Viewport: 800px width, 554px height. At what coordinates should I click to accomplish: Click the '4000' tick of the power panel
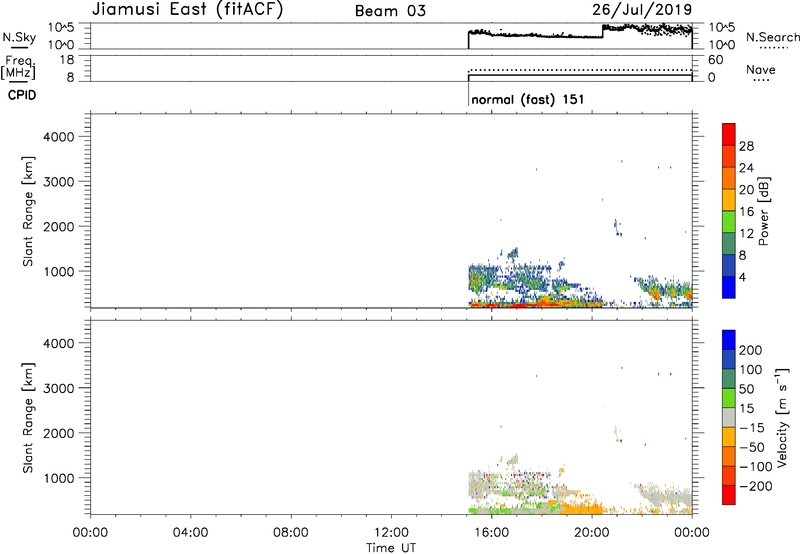click(x=58, y=137)
